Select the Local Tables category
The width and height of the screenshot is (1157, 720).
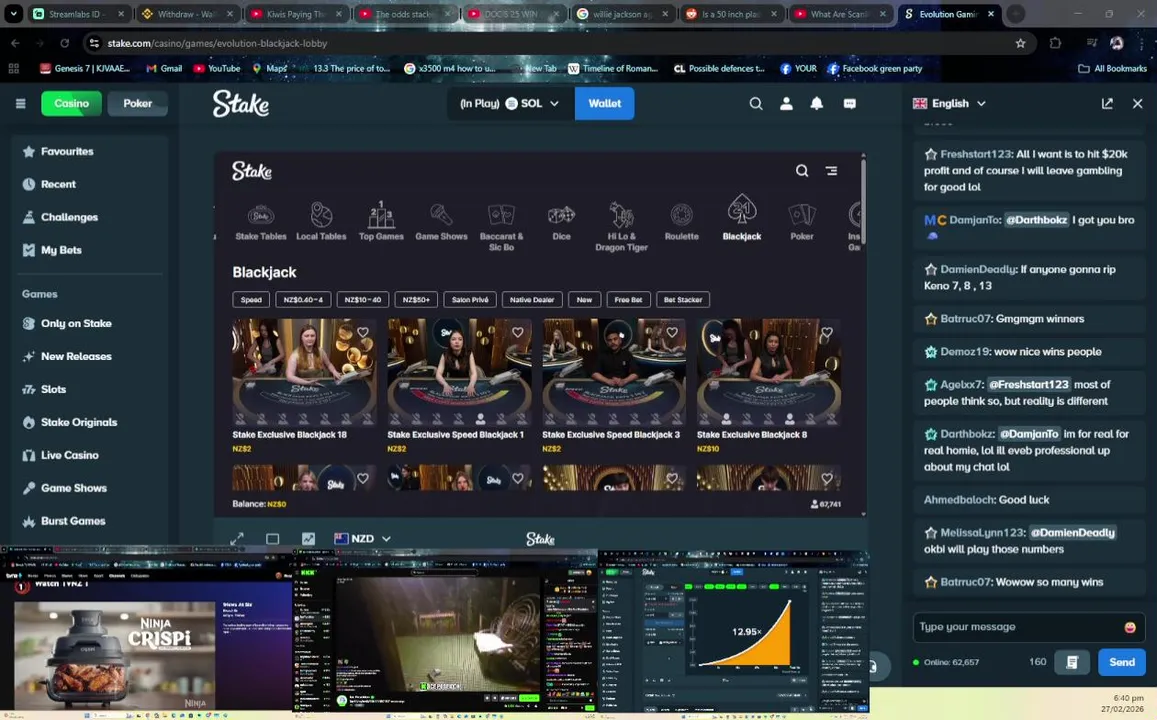[x=321, y=221]
